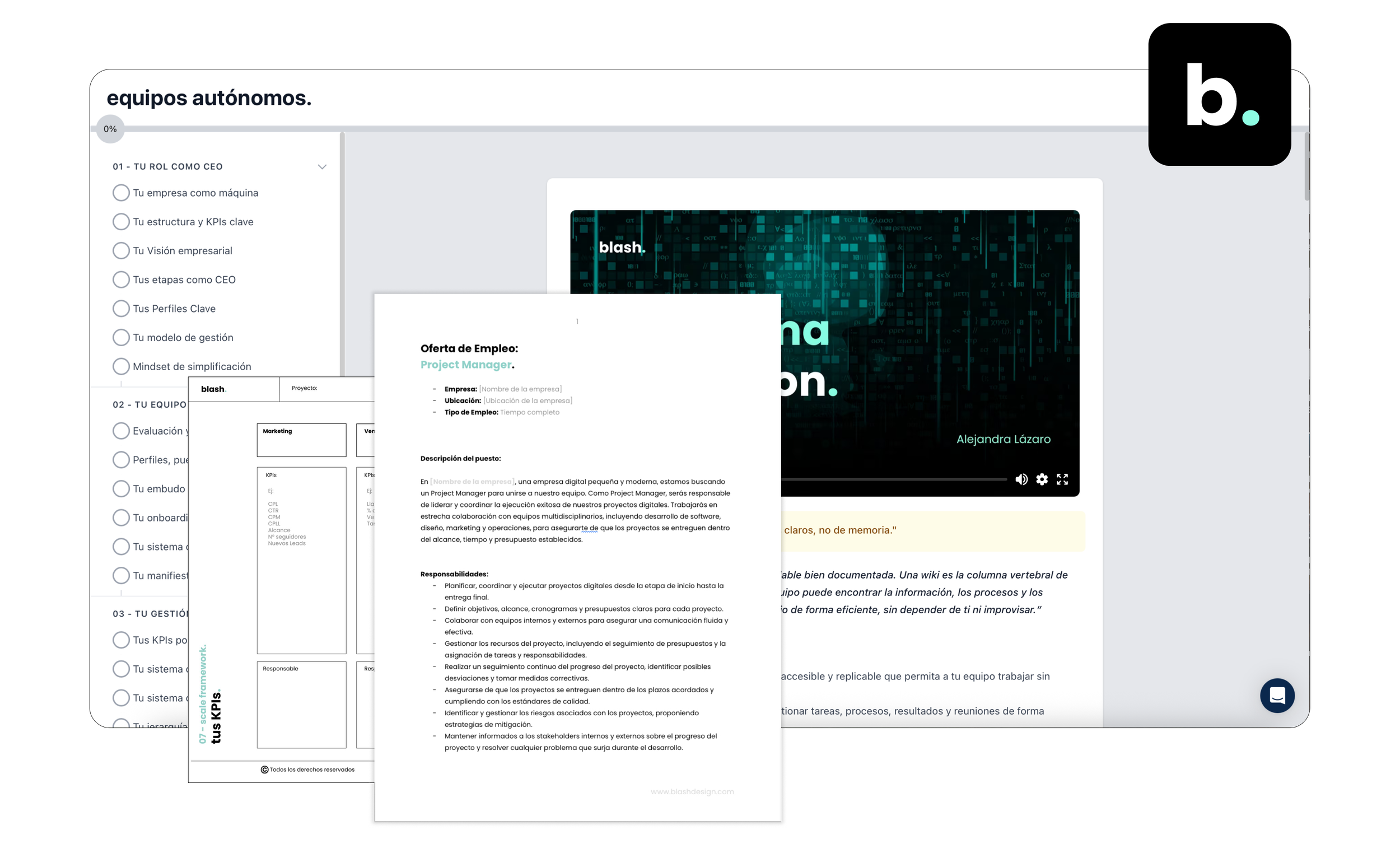Screen dimensions: 1400x867
Task: Visit www.blashdesign.com link in document footer
Action: (x=692, y=791)
